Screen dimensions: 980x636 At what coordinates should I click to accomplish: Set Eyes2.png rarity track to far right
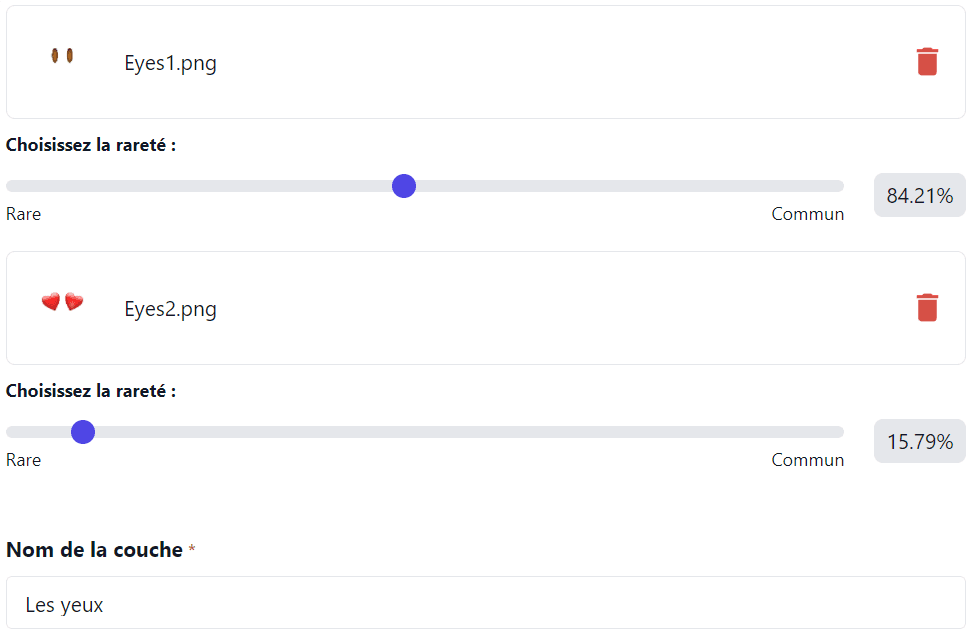click(839, 432)
